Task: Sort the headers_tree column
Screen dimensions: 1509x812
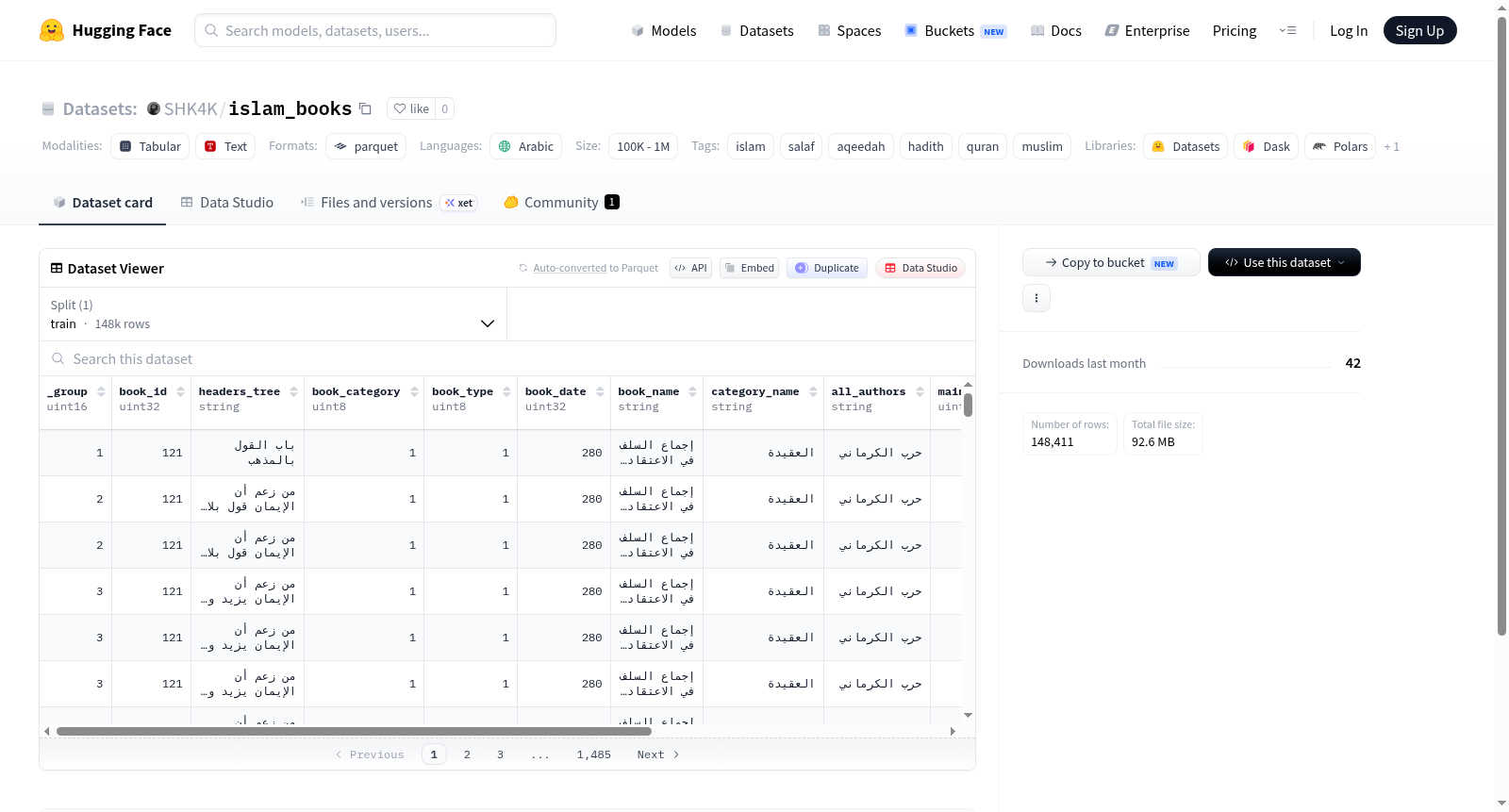Action: click(x=293, y=391)
